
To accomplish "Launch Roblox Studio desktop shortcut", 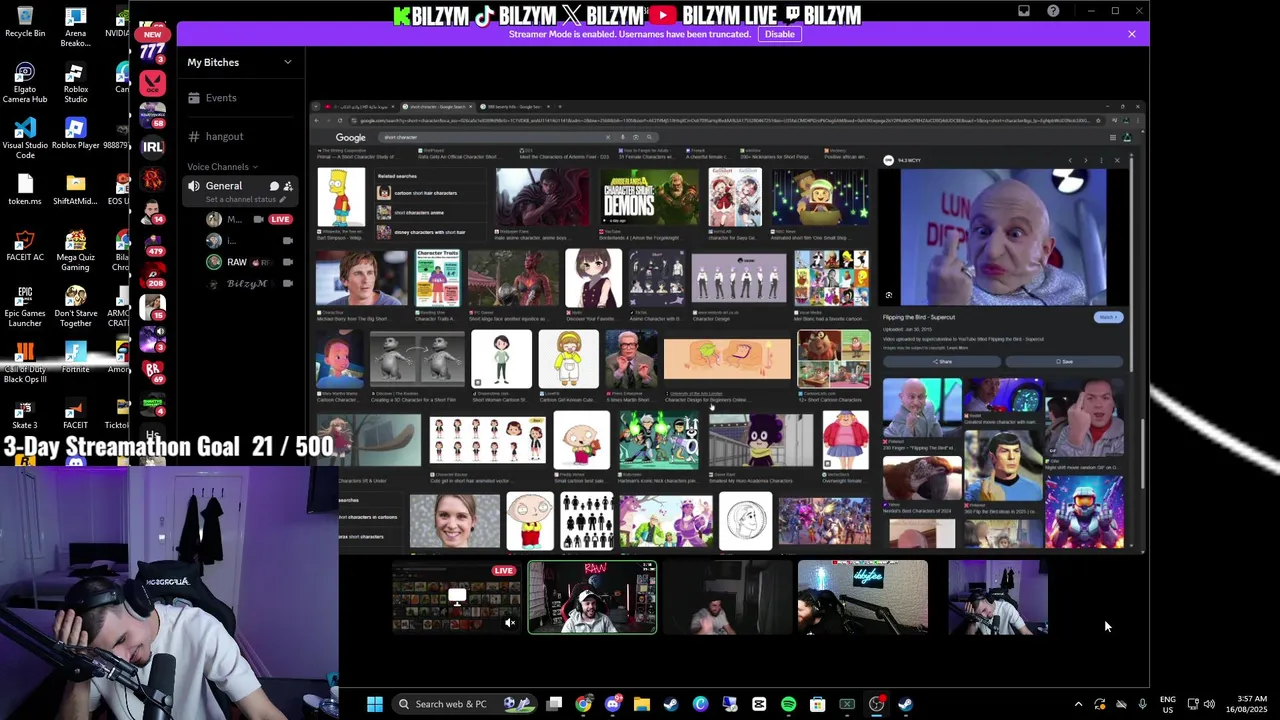I will pyautogui.click(x=76, y=84).
